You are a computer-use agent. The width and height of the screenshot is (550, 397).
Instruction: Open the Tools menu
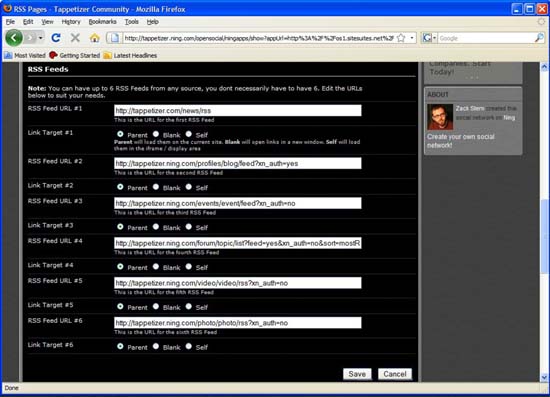point(132,22)
